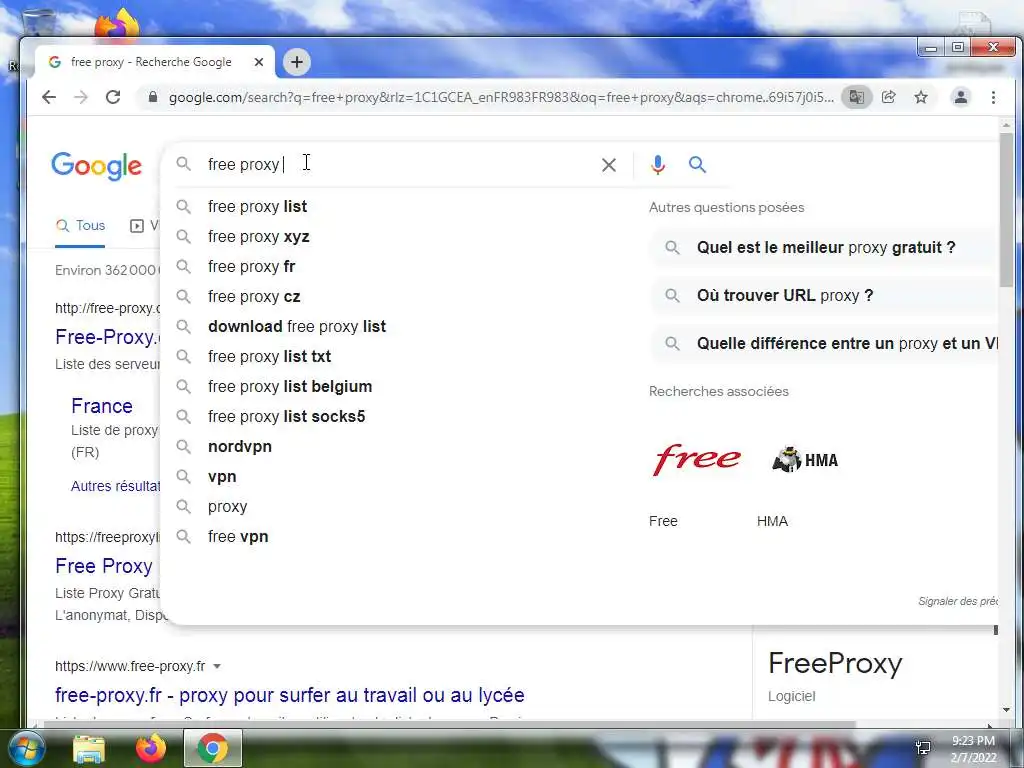Open the free-proxy.fr result title link
Viewport: 1024px width, 768px height.
[x=289, y=695]
